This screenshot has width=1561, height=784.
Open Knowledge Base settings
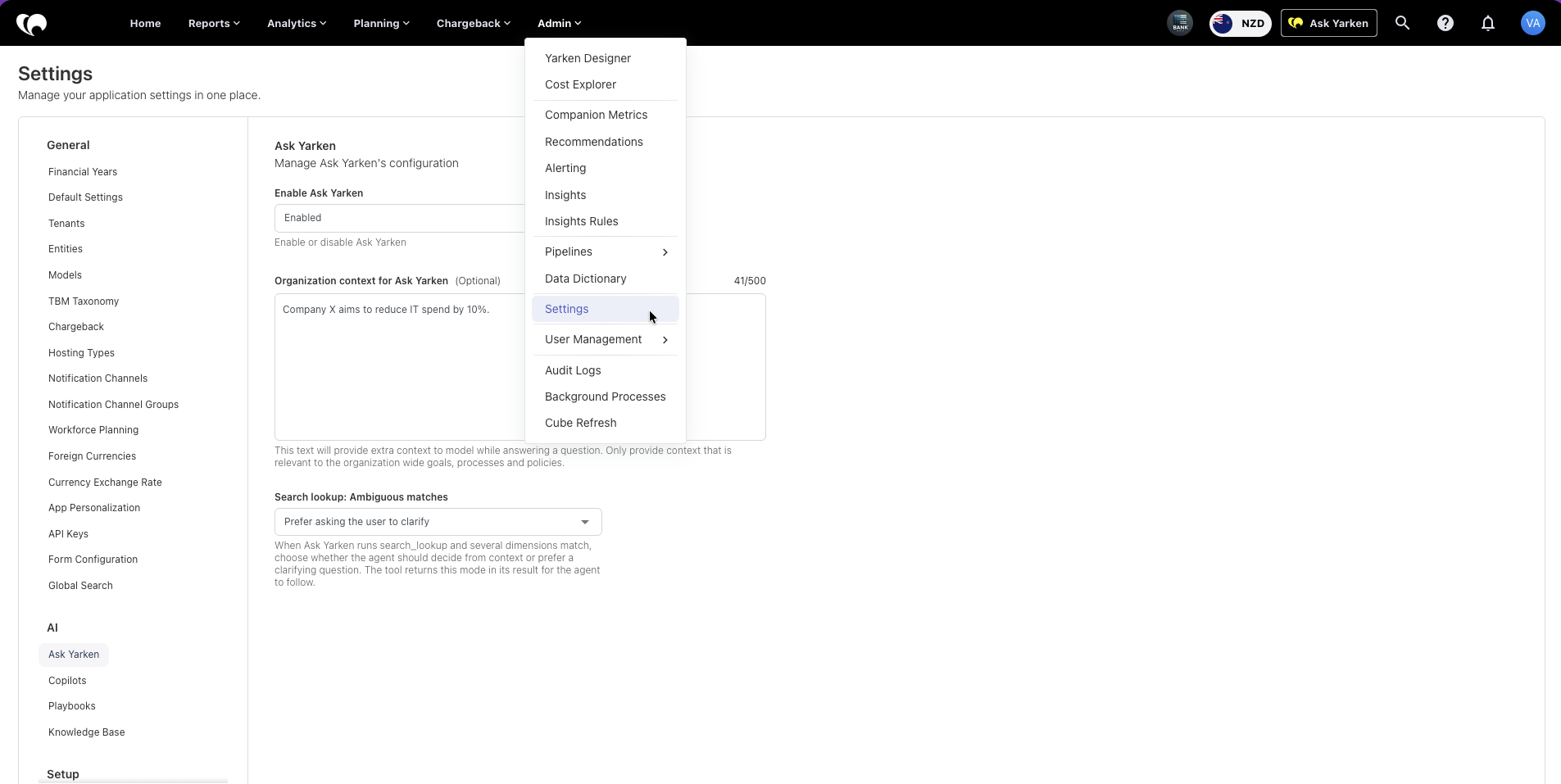(86, 732)
